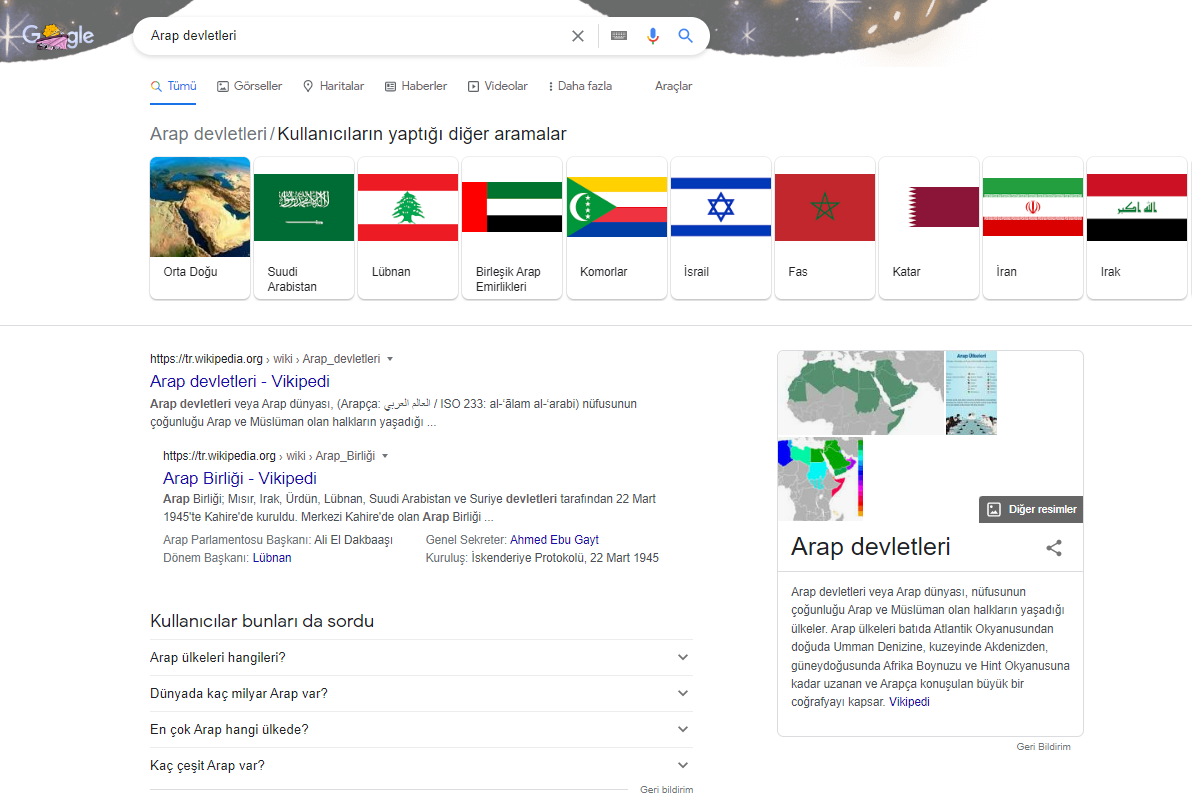The image size is (1192, 802).
Task: Open the Daha fazla three-dot menu
Action: (x=580, y=86)
